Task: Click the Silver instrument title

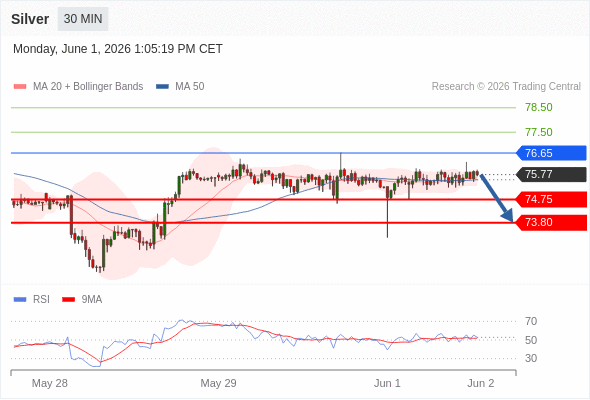Action: (x=30, y=19)
